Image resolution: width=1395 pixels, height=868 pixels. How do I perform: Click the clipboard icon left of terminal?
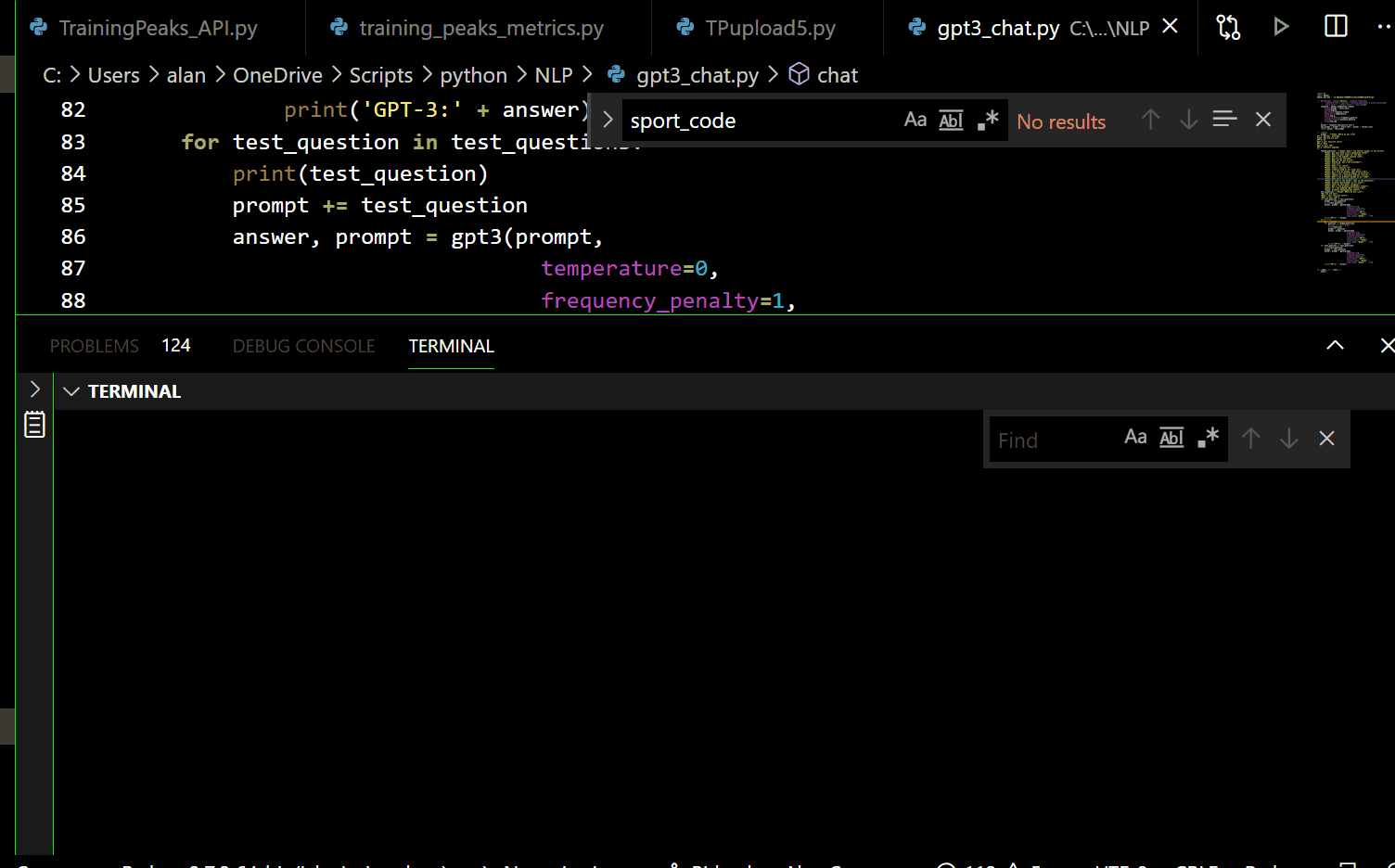[x=34, y=425]
